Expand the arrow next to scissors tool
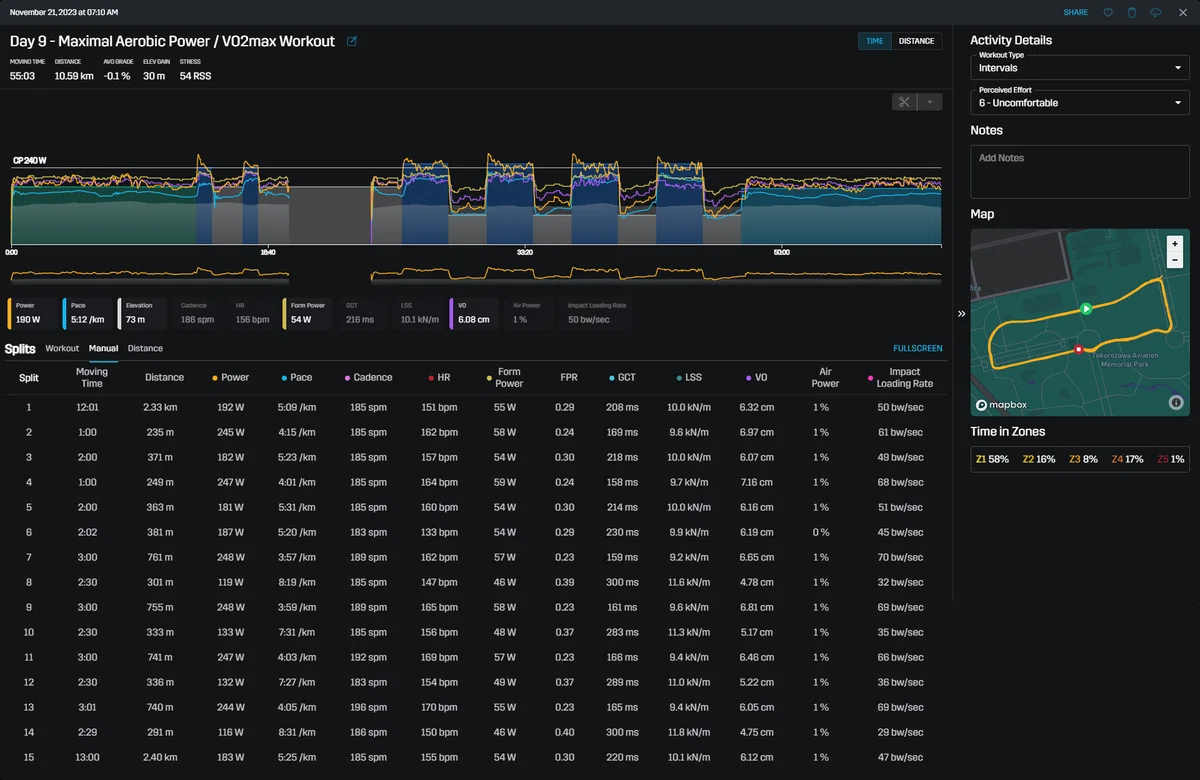 click(930, 102)
